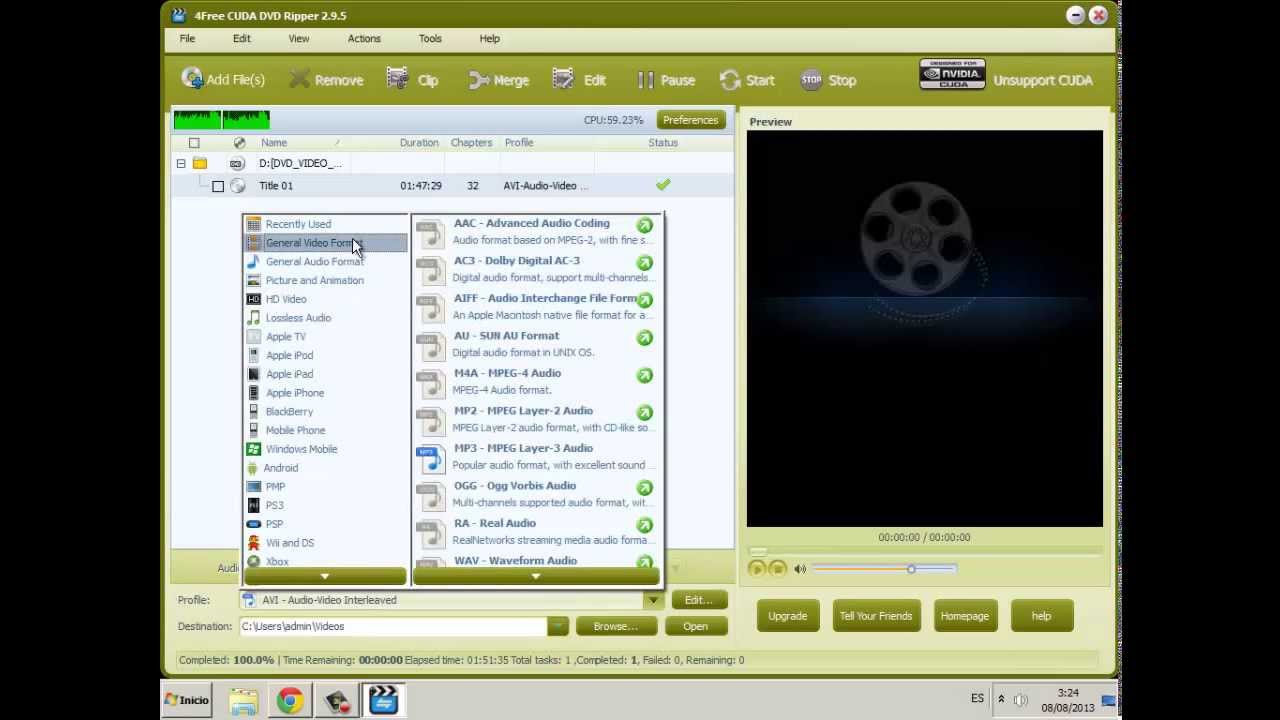Choose MP3 - MPEG Layer-3 Audio format
1280x720 pixels.
(536, 457)
